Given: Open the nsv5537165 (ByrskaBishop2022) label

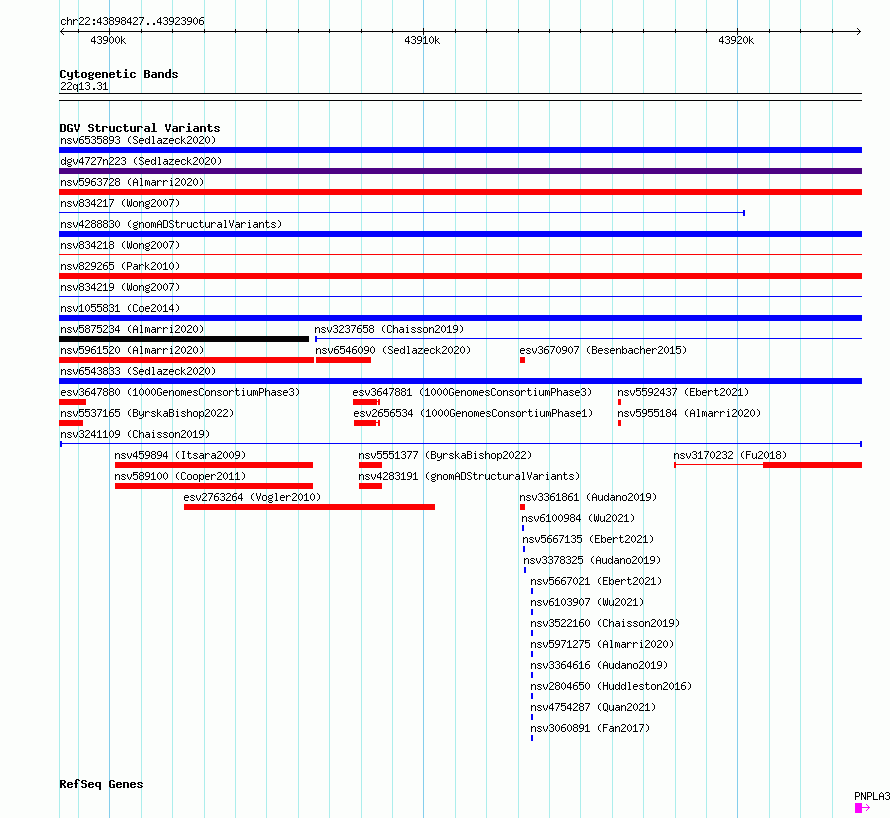Looking at the screenshot, I should point(147,413).
